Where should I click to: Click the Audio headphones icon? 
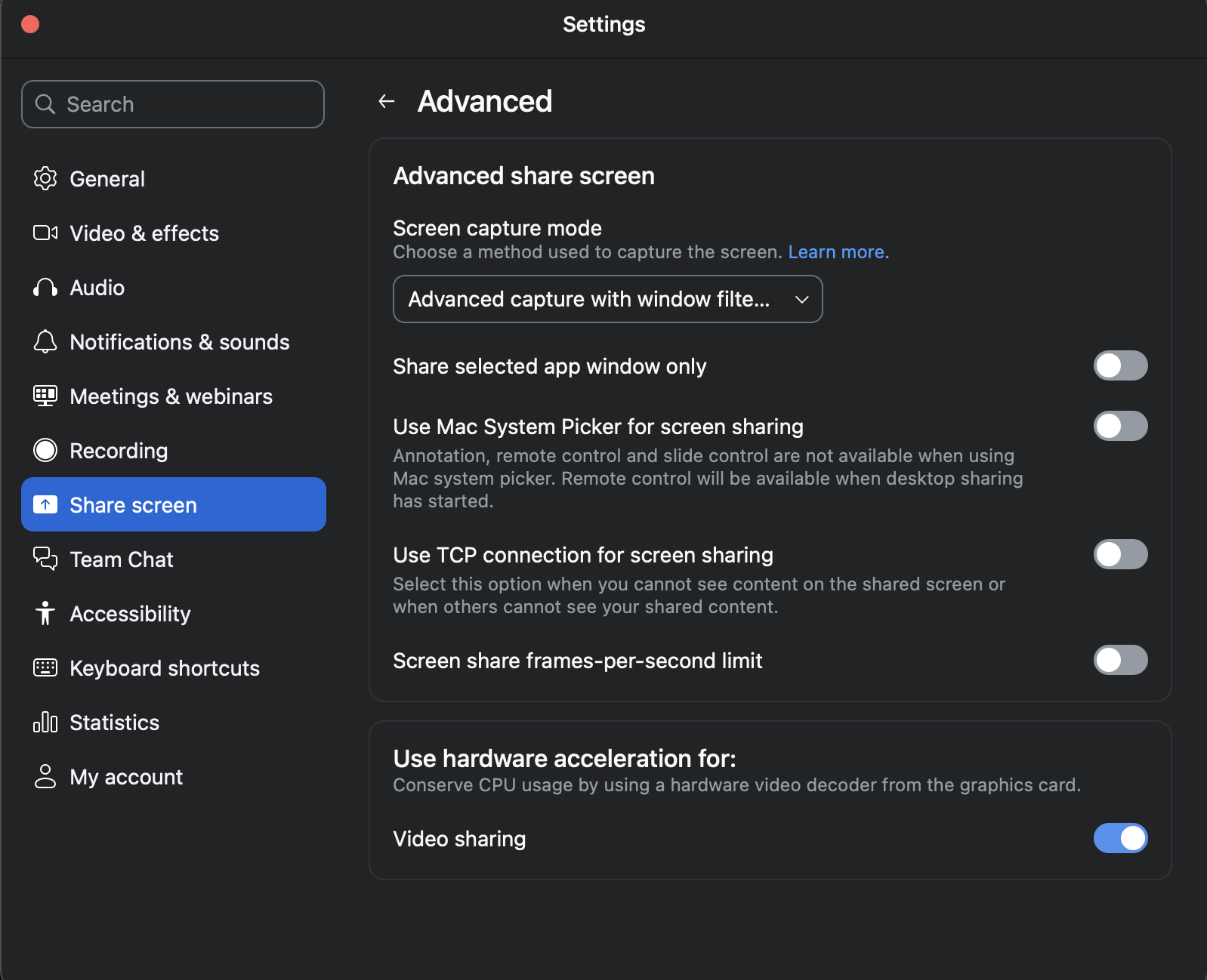click(45, 288)
